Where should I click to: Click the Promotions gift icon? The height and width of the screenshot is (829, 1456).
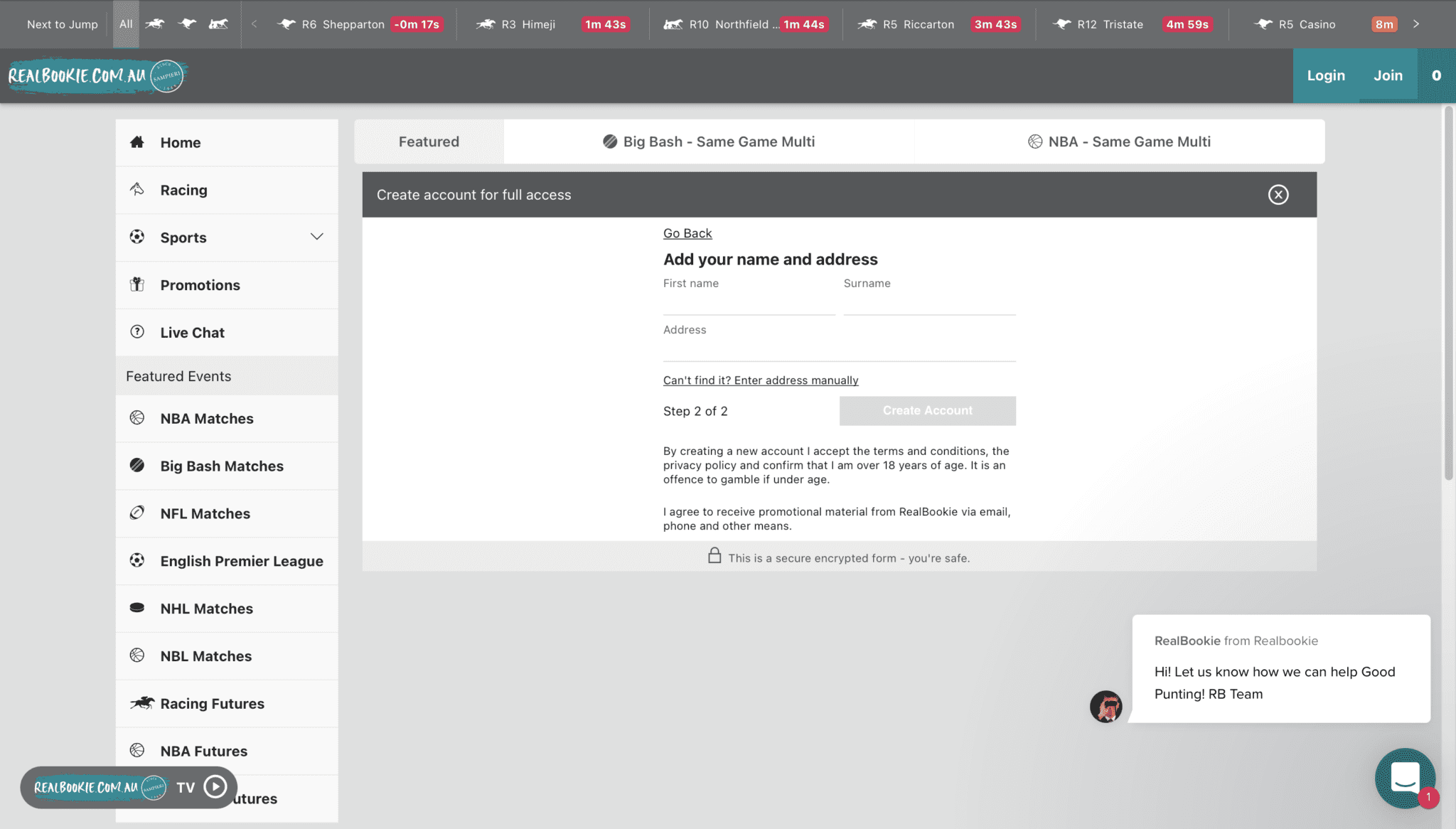coord(137,284)
